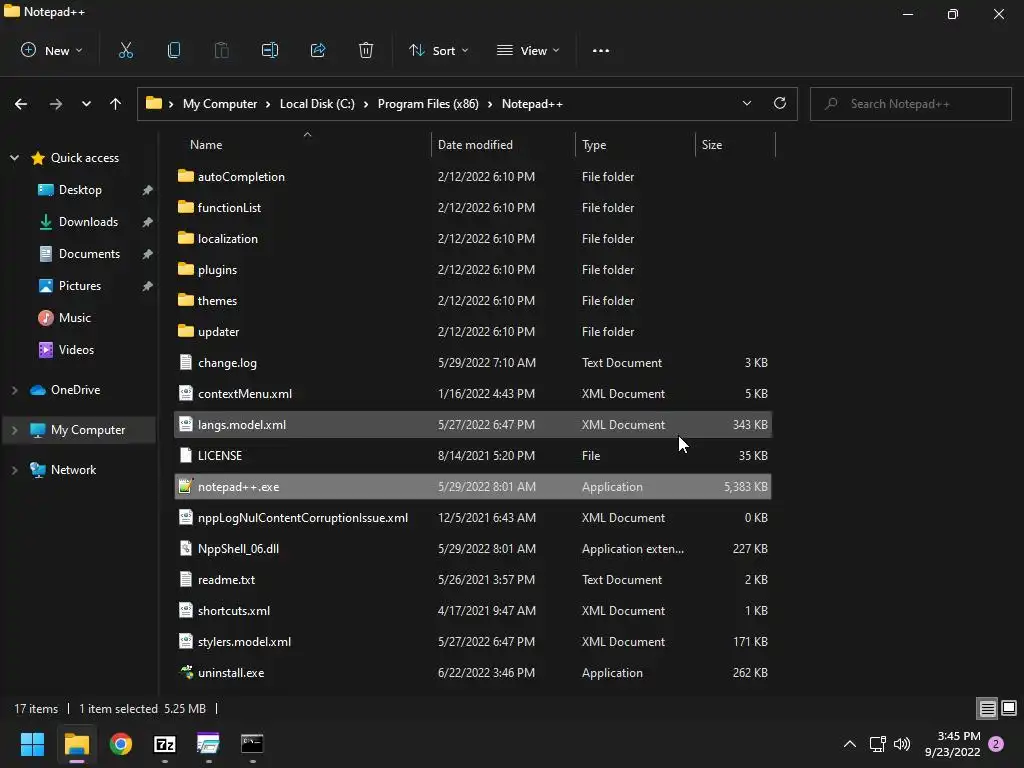Select the change.log file
The width and height of the screenshot is (1024, 768).
click(473, 362)
